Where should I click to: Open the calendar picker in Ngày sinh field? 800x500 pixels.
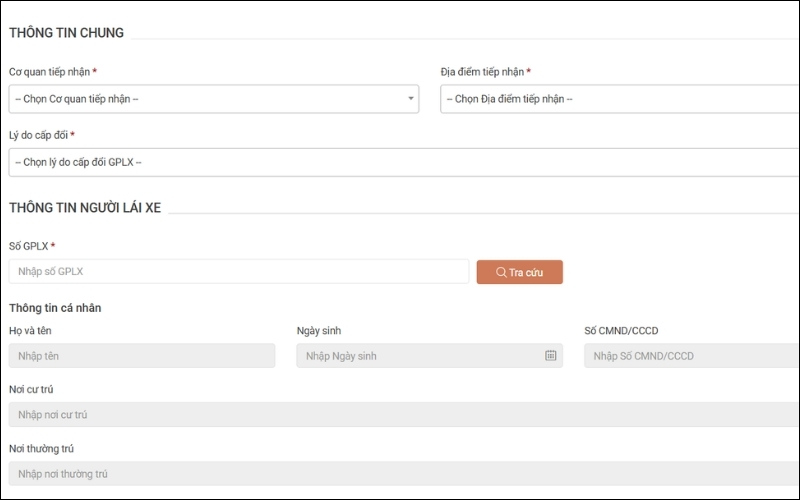tap(550, 356)
